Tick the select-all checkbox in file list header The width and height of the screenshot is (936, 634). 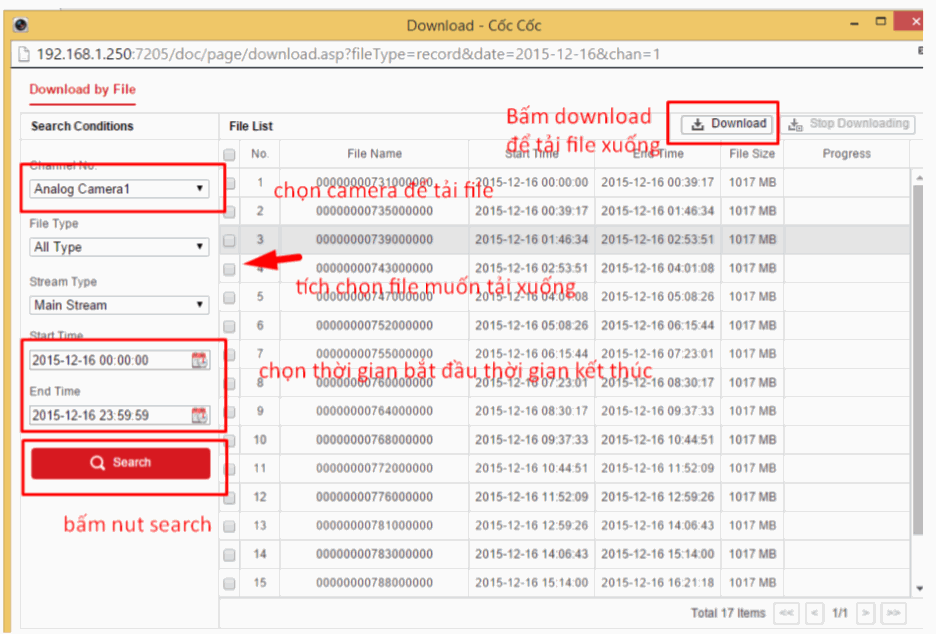[229, 155]
